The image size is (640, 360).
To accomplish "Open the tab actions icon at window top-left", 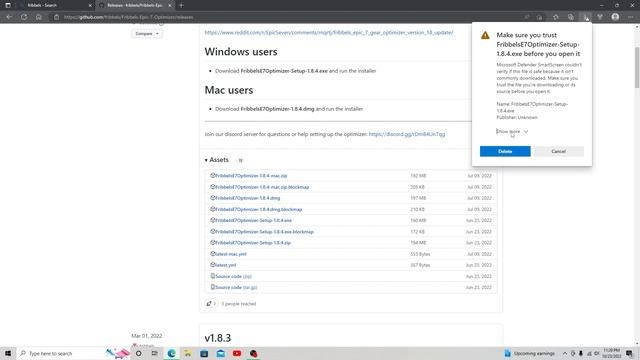I will tap(8, 5).
